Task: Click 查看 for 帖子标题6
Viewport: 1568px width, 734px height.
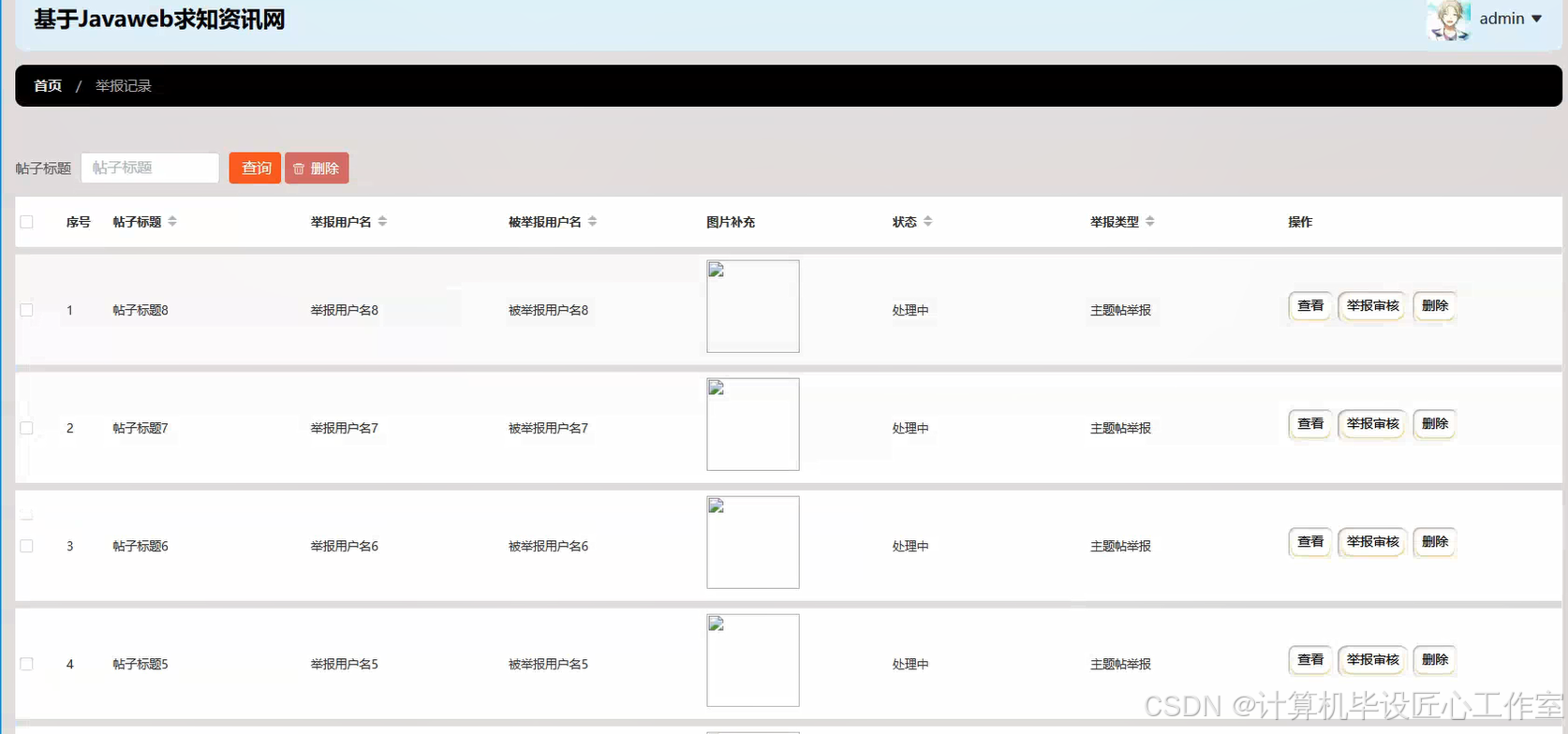Action: point(1310,542)
